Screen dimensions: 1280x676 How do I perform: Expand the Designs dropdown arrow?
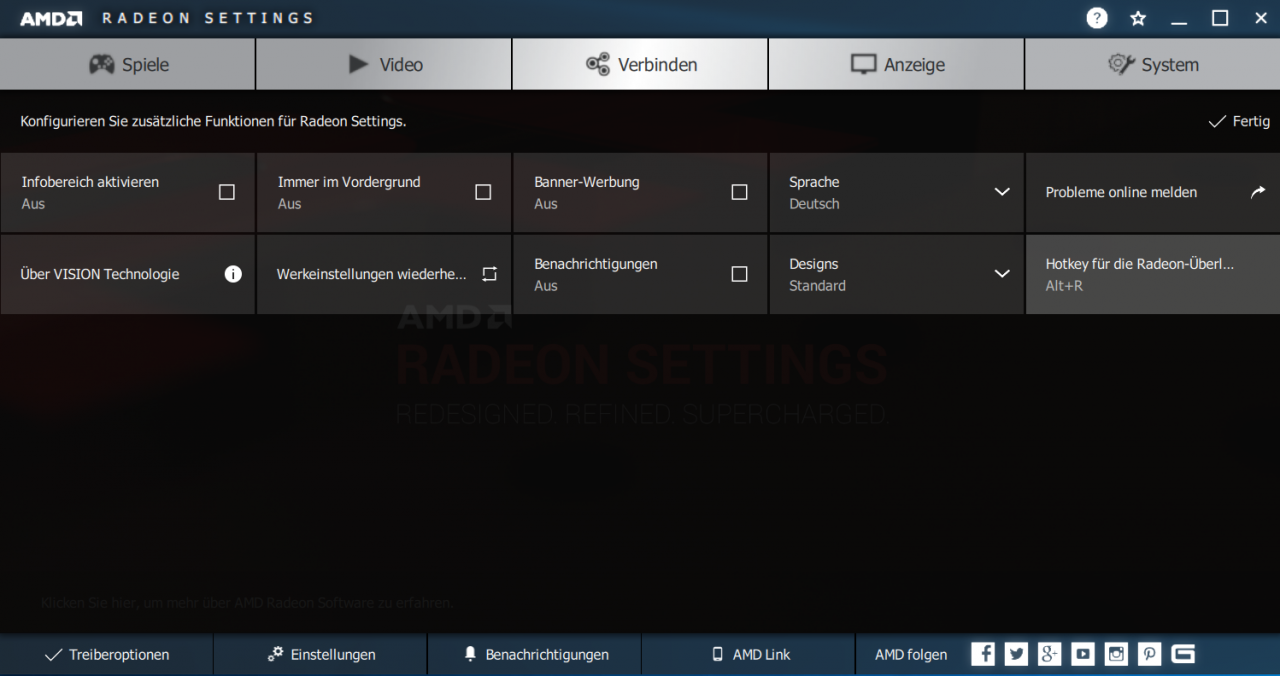point(1002,274)
